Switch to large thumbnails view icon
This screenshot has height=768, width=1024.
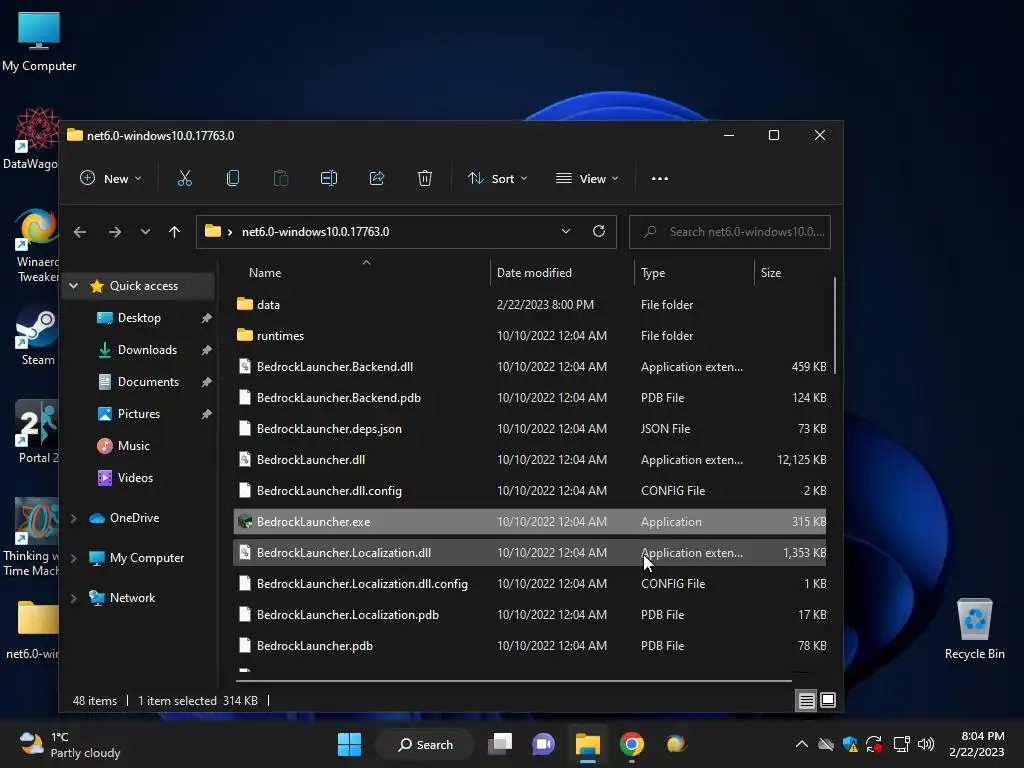tap(827, 701)
